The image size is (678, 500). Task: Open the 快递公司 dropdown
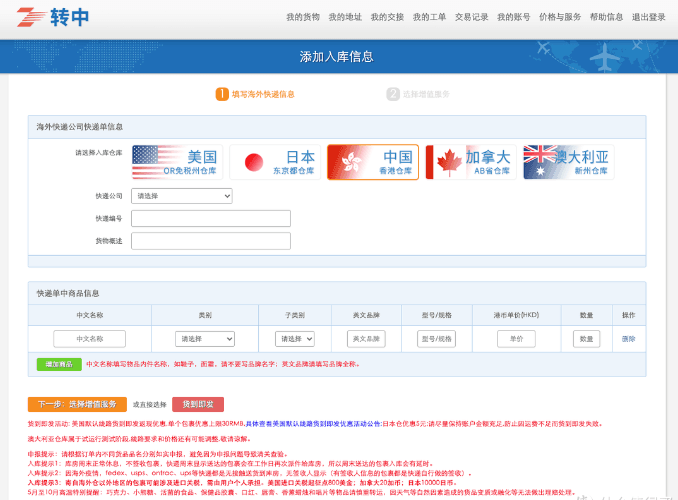click(x=182, y=196)
